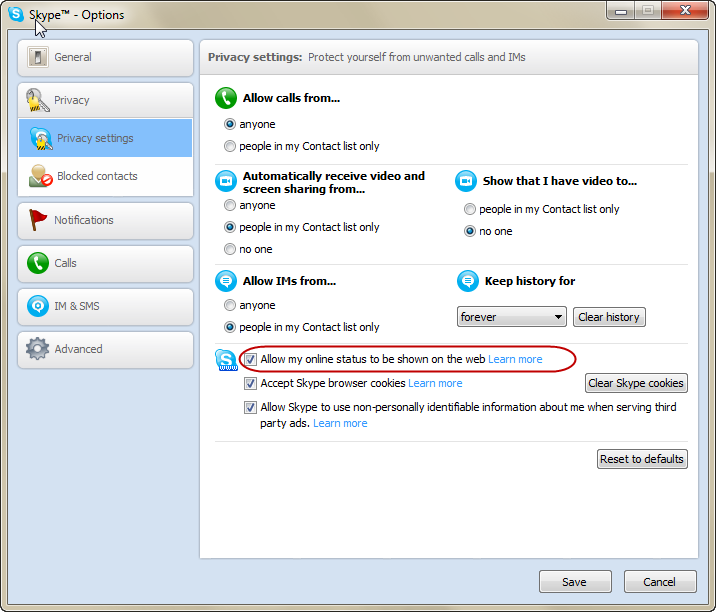Click the red Notifications flag icon
This screenshot has width=716, height=612.
click(x=37, y=220)
